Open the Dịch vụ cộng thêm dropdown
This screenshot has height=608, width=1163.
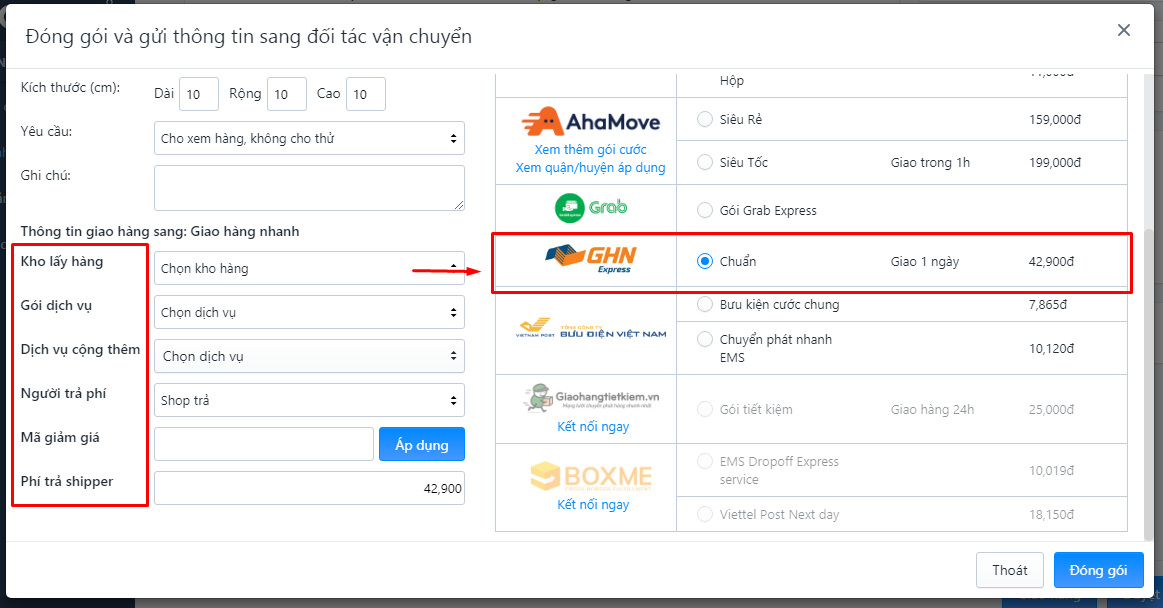309,356
